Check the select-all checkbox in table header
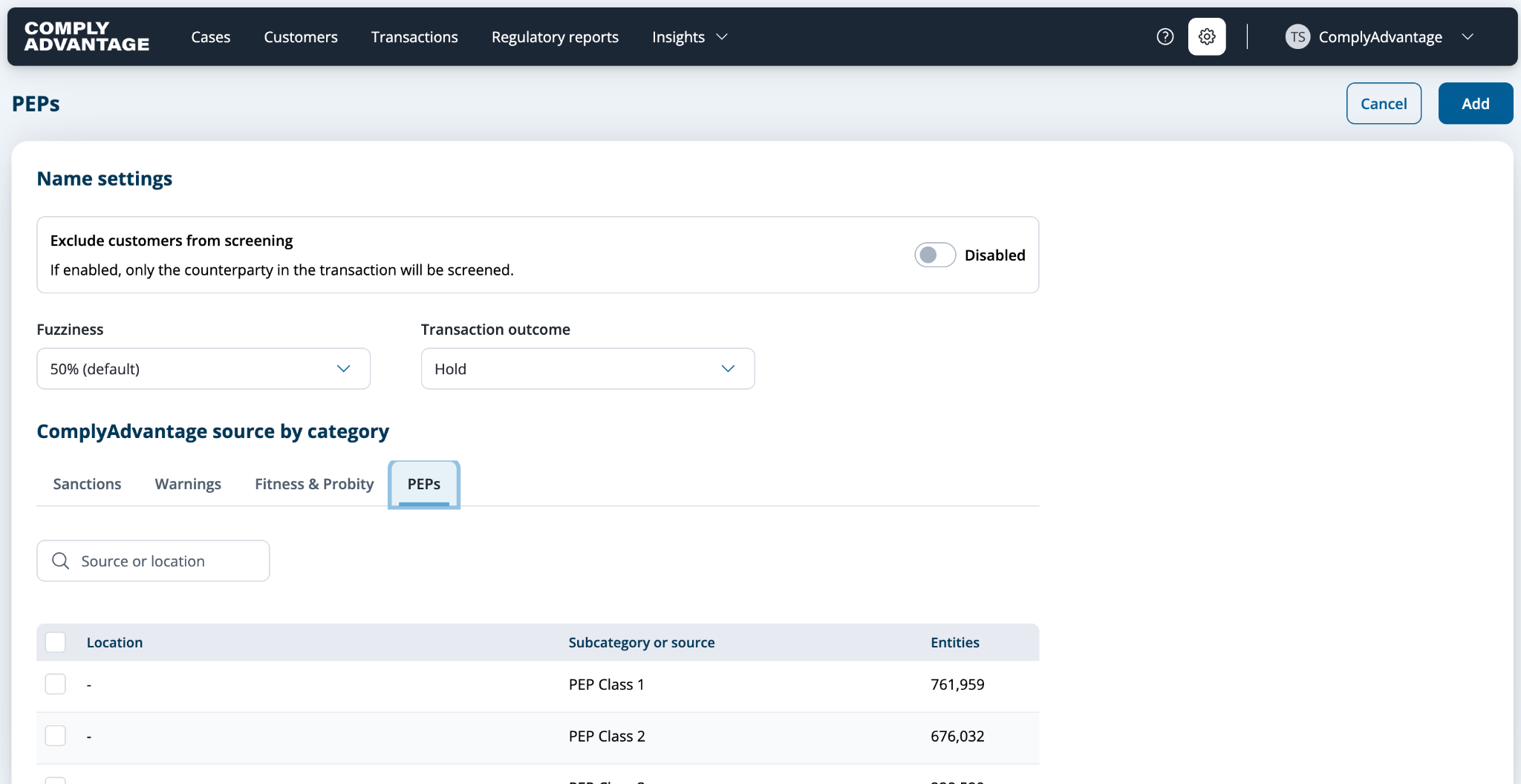 pos(56,642)
